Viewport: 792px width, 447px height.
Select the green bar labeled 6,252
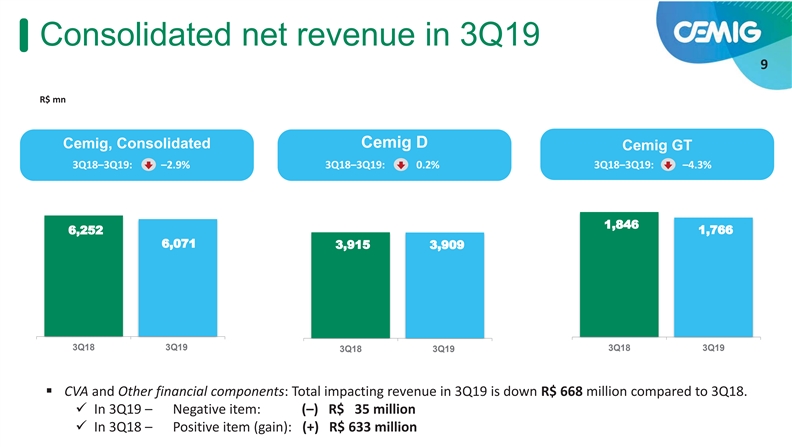point(84,276)
